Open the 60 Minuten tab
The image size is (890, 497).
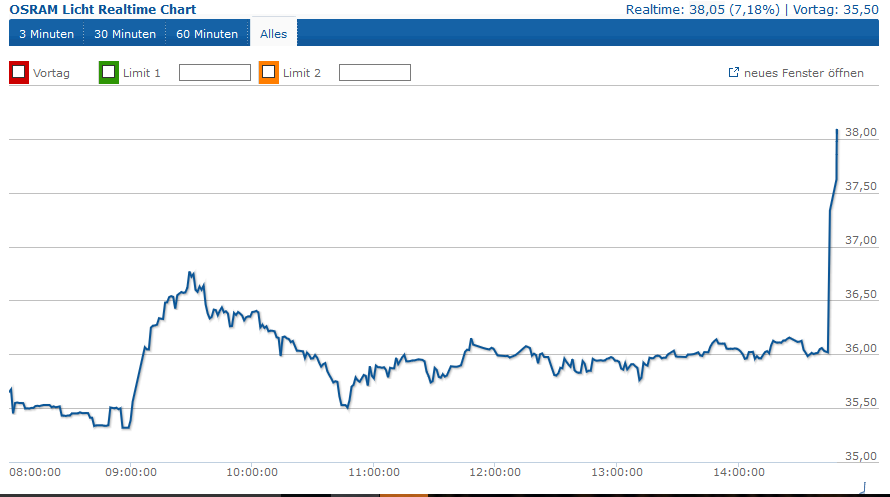[x=207, y=34]
